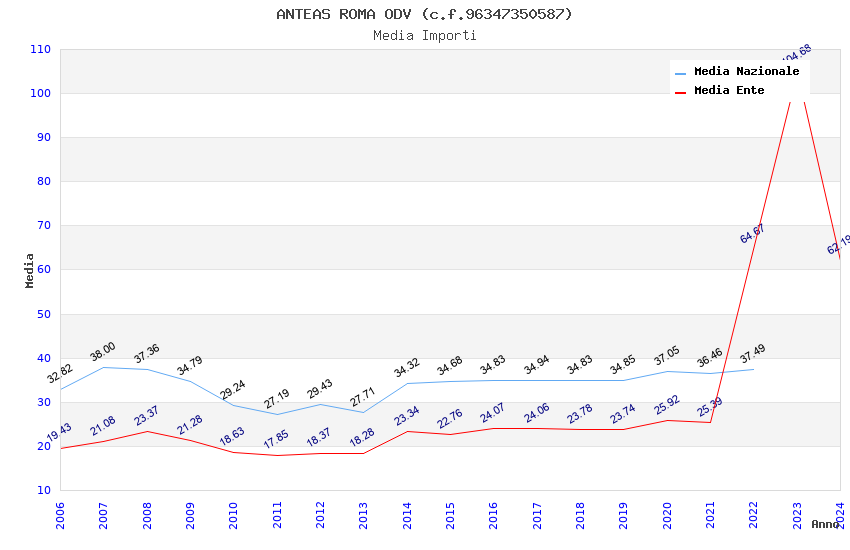Click the 2014 year label
850x550 pixels.
click(407, 515)
